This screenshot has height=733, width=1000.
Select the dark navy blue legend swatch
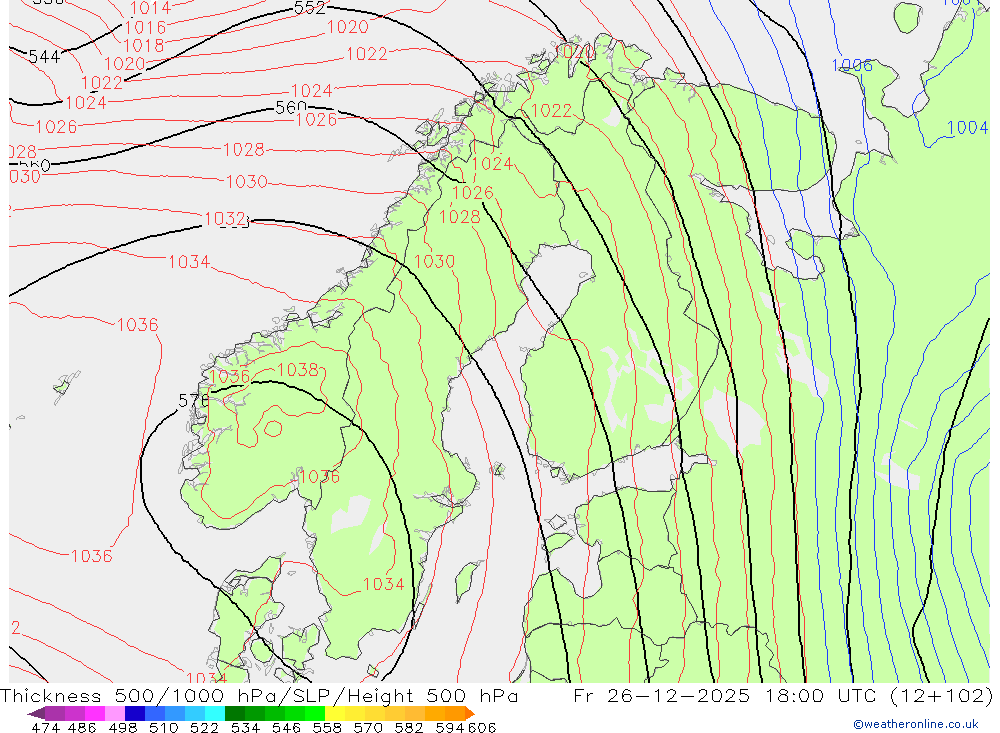[135, 713]
